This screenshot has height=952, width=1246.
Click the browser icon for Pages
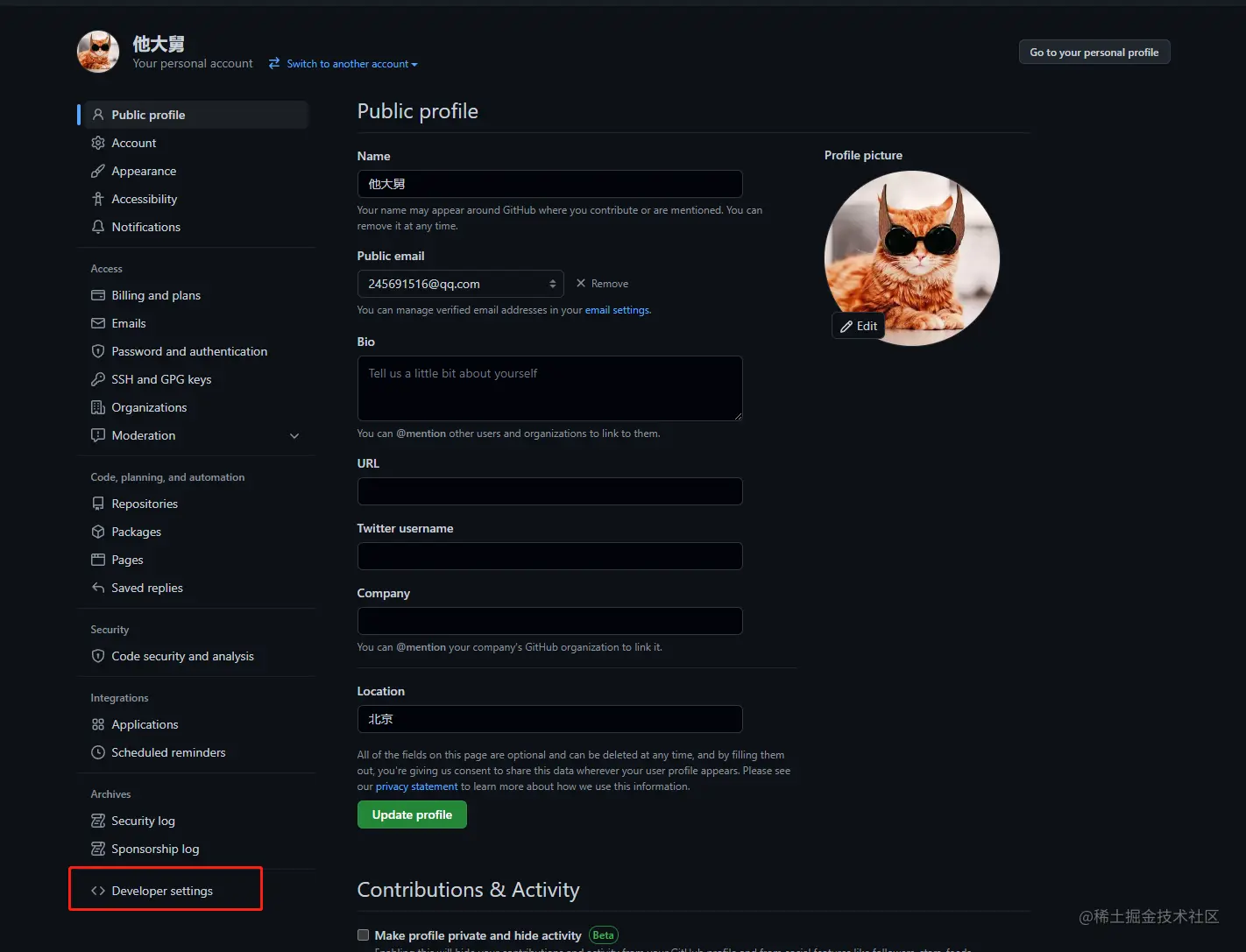pyautogui.click(x=98, y=560)
